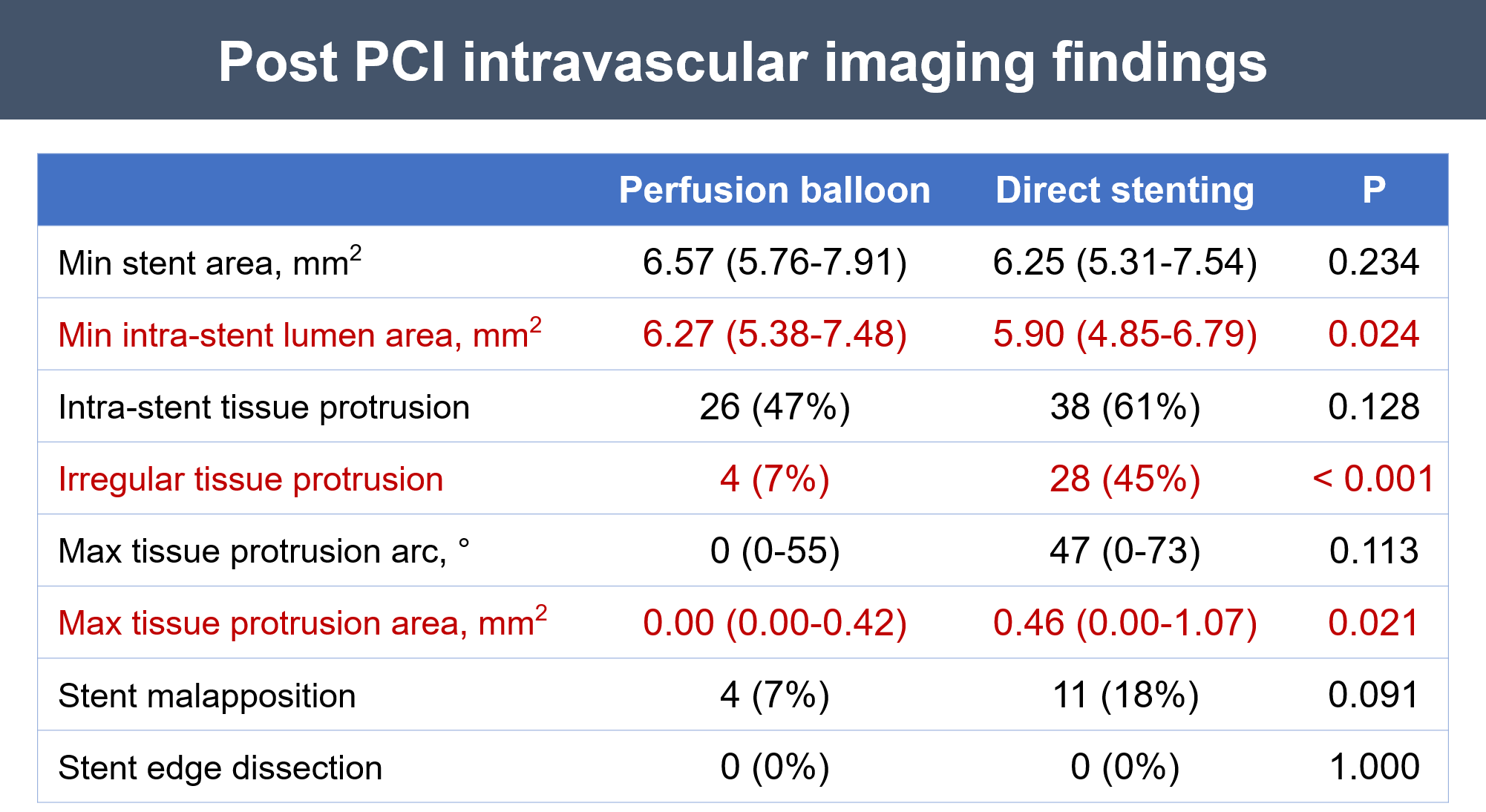Viewport: 1486px width, 812px height.
Task: Select the 'Perfusion balloon' column header
Action: pyautogui.click(x=774, y=191)
